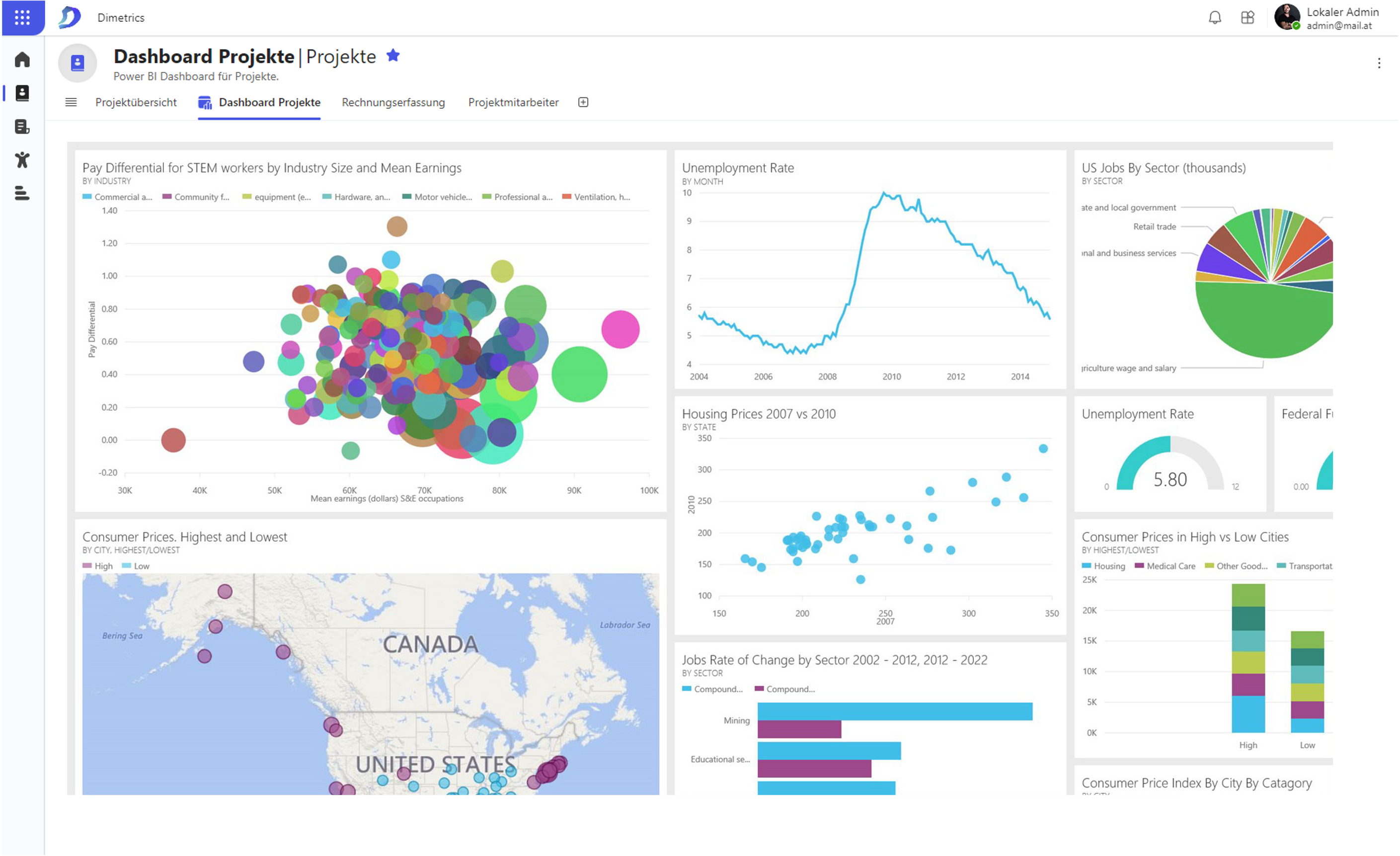This screenshot has width=1400, height=856.
Task: Open the invoices document icon in the sidebar
Action: click(x=22, y=127)
